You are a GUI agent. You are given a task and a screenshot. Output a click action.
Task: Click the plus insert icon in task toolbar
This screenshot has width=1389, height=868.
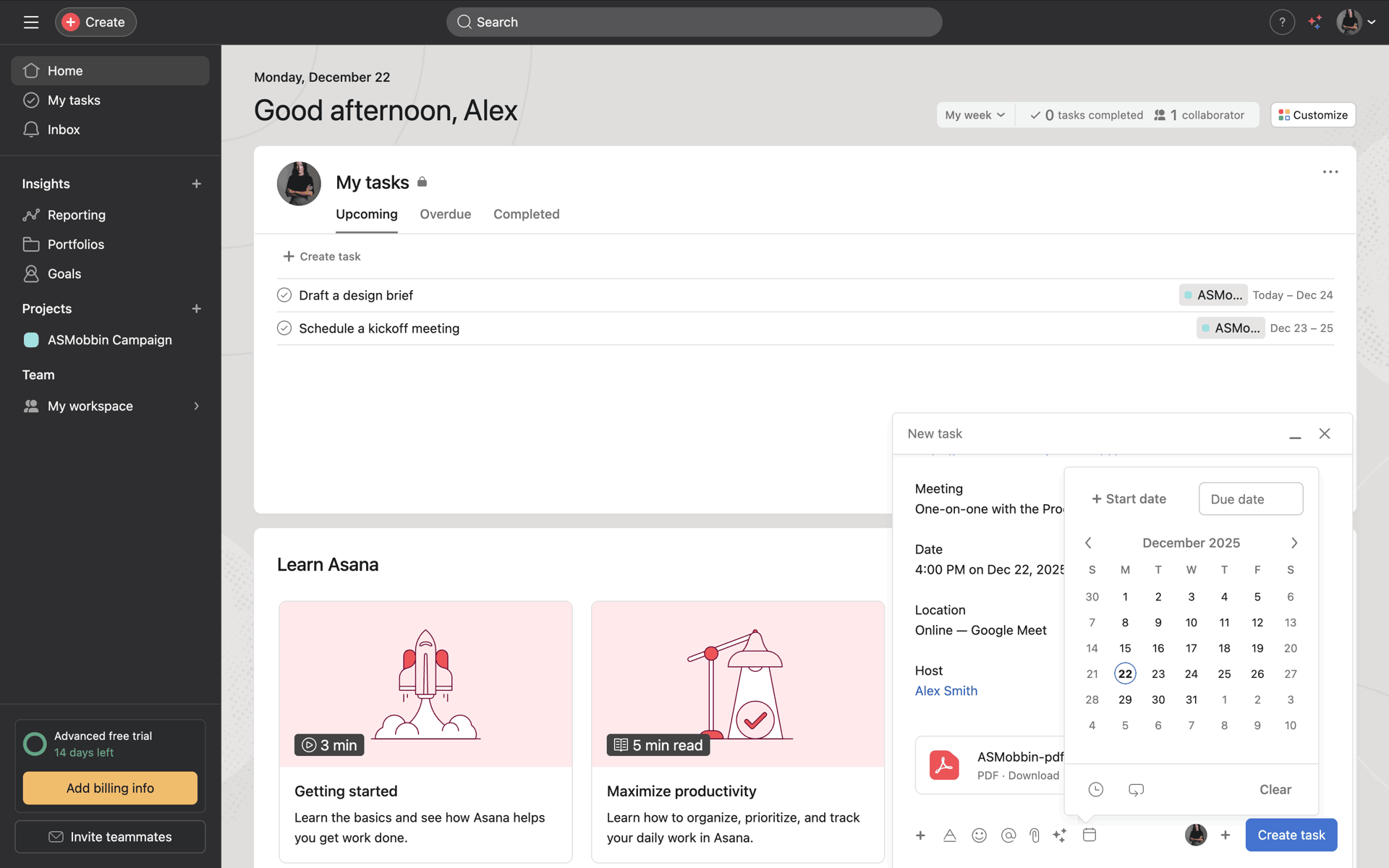(920, 835)
